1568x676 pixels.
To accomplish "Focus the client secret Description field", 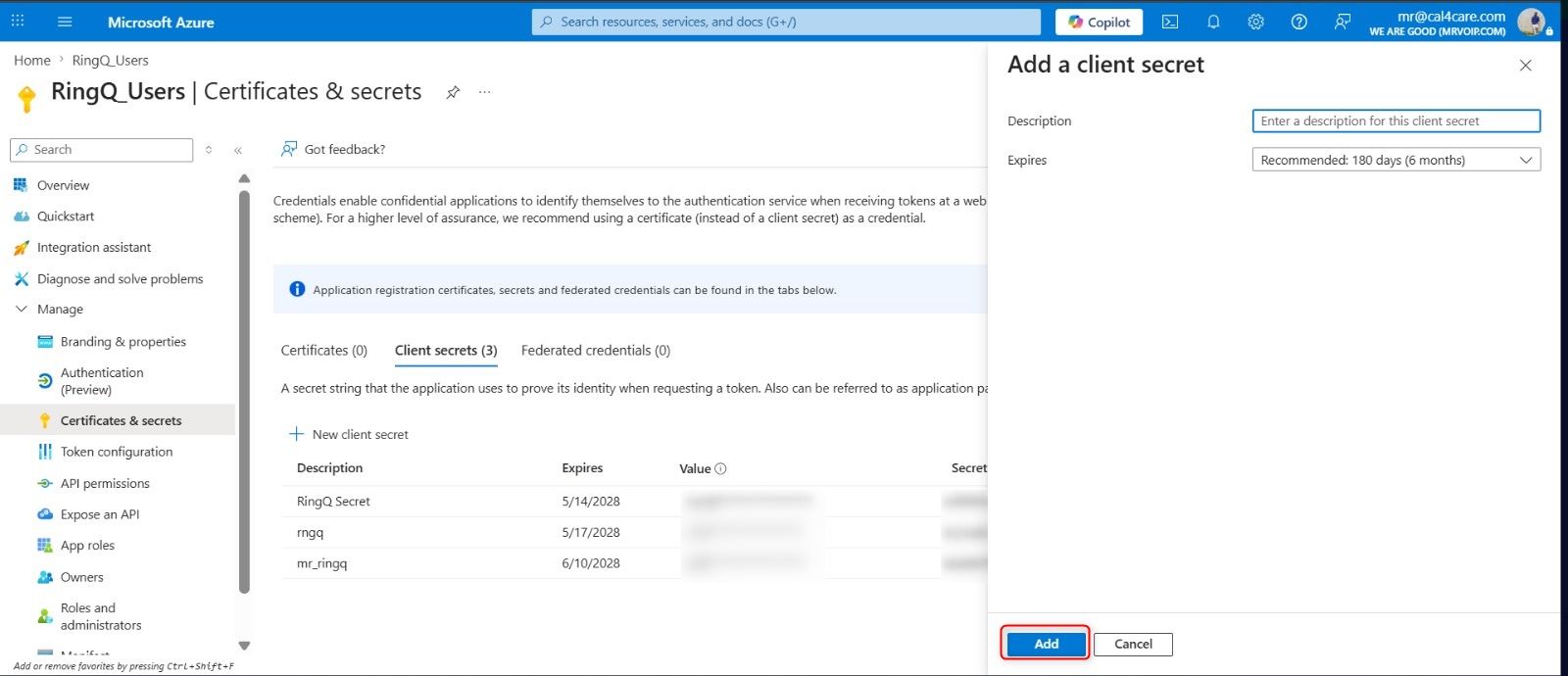I will 1396,121.
